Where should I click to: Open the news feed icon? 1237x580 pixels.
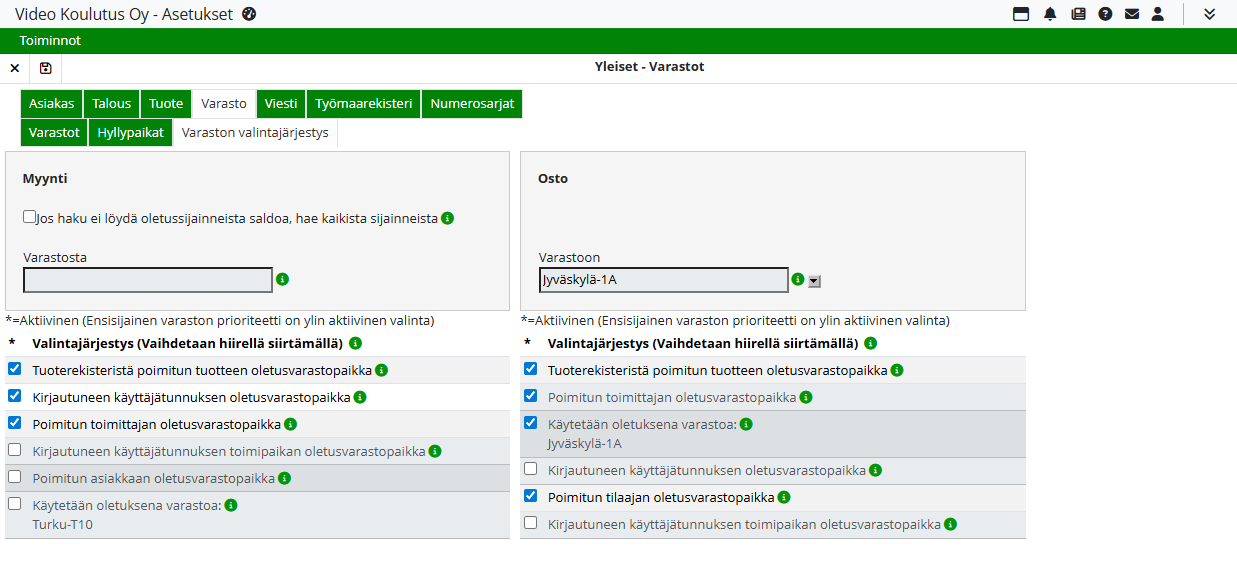[1078, 14]
